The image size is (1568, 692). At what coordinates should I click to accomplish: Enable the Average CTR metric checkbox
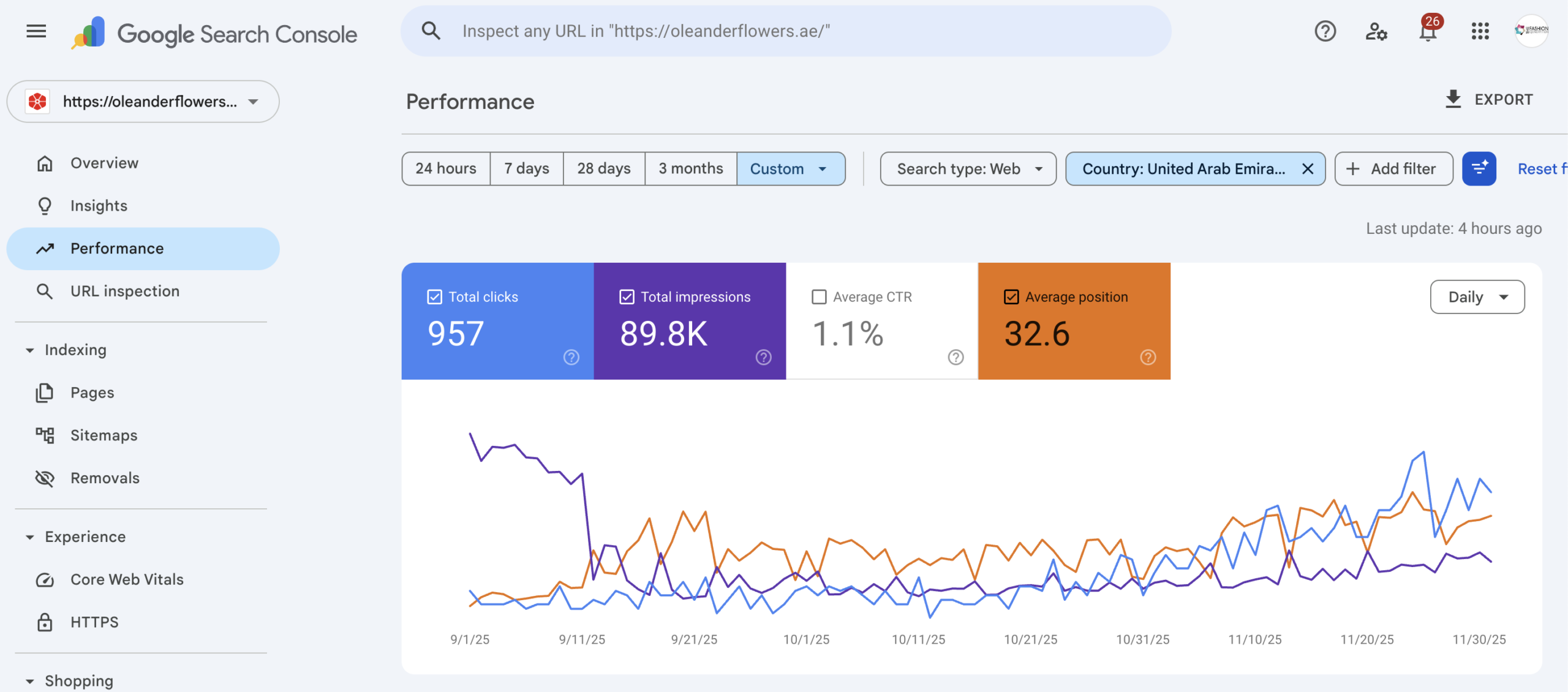click(819, 296)
